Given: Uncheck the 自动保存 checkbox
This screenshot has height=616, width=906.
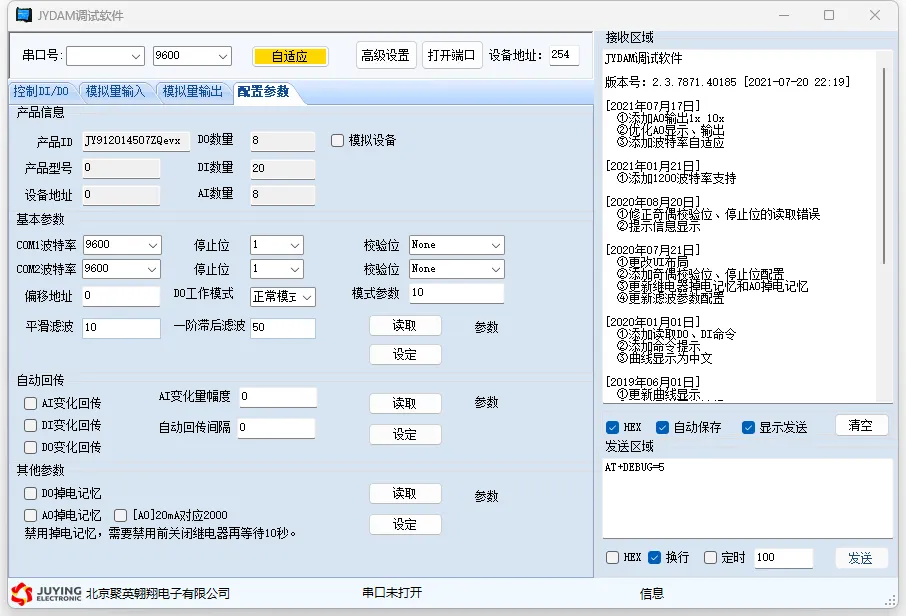Looking at the screenshot, I should (x=662, y=428).
